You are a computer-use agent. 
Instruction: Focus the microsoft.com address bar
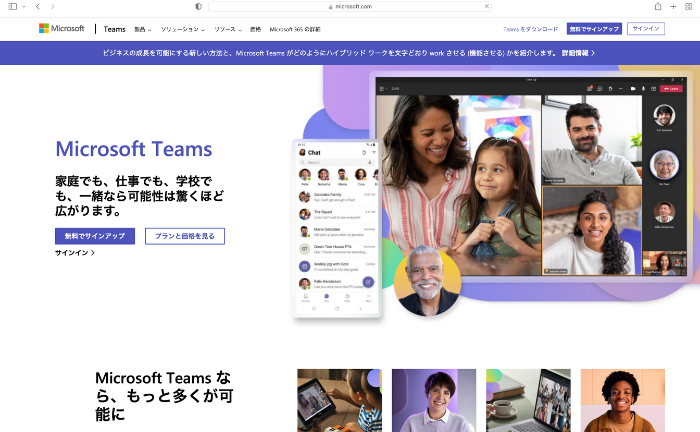pyautogui.click(x=350, y=6)
